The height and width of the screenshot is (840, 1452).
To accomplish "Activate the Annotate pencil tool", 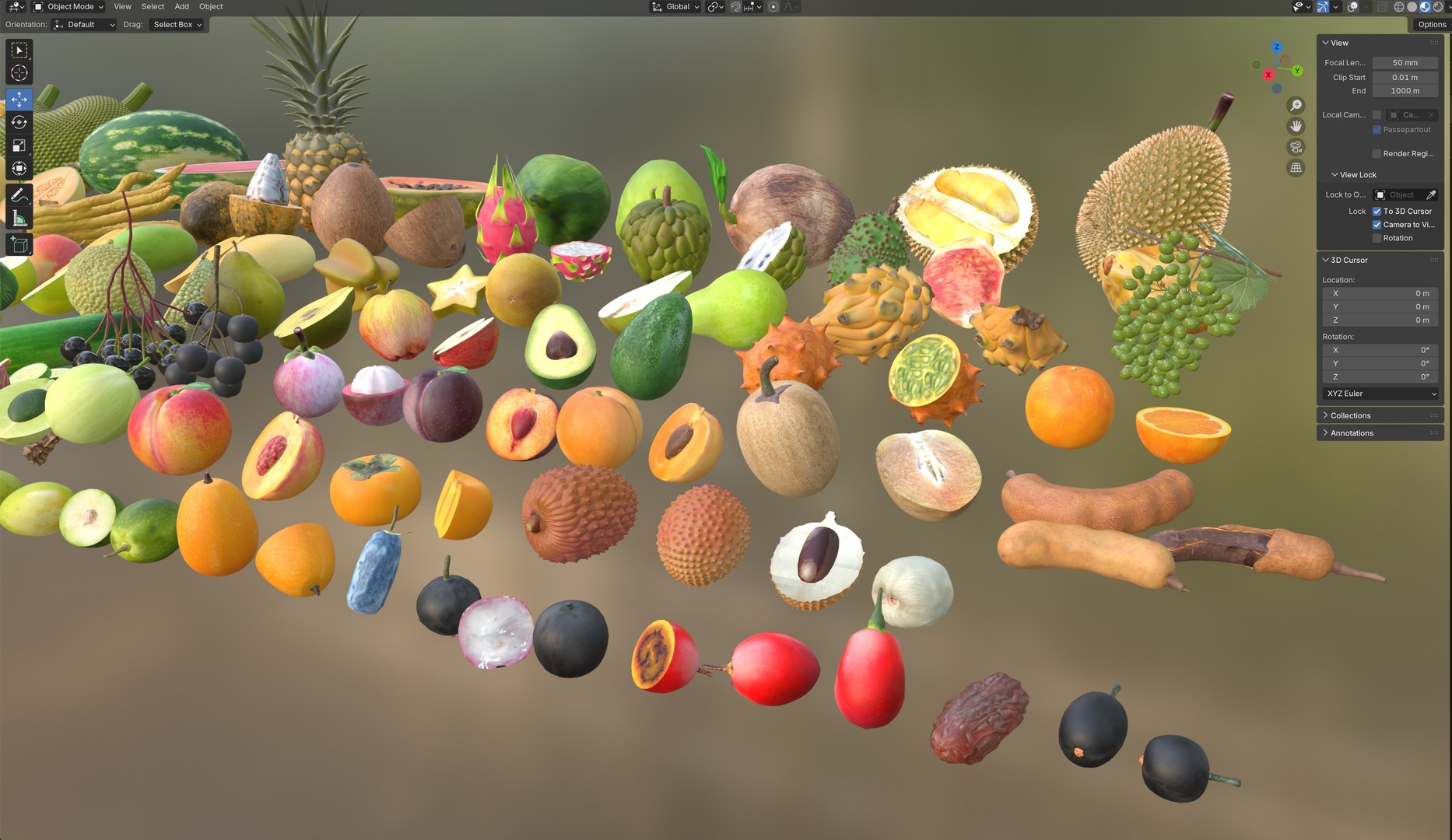I will pyautogui.click(x=19, y=195).
